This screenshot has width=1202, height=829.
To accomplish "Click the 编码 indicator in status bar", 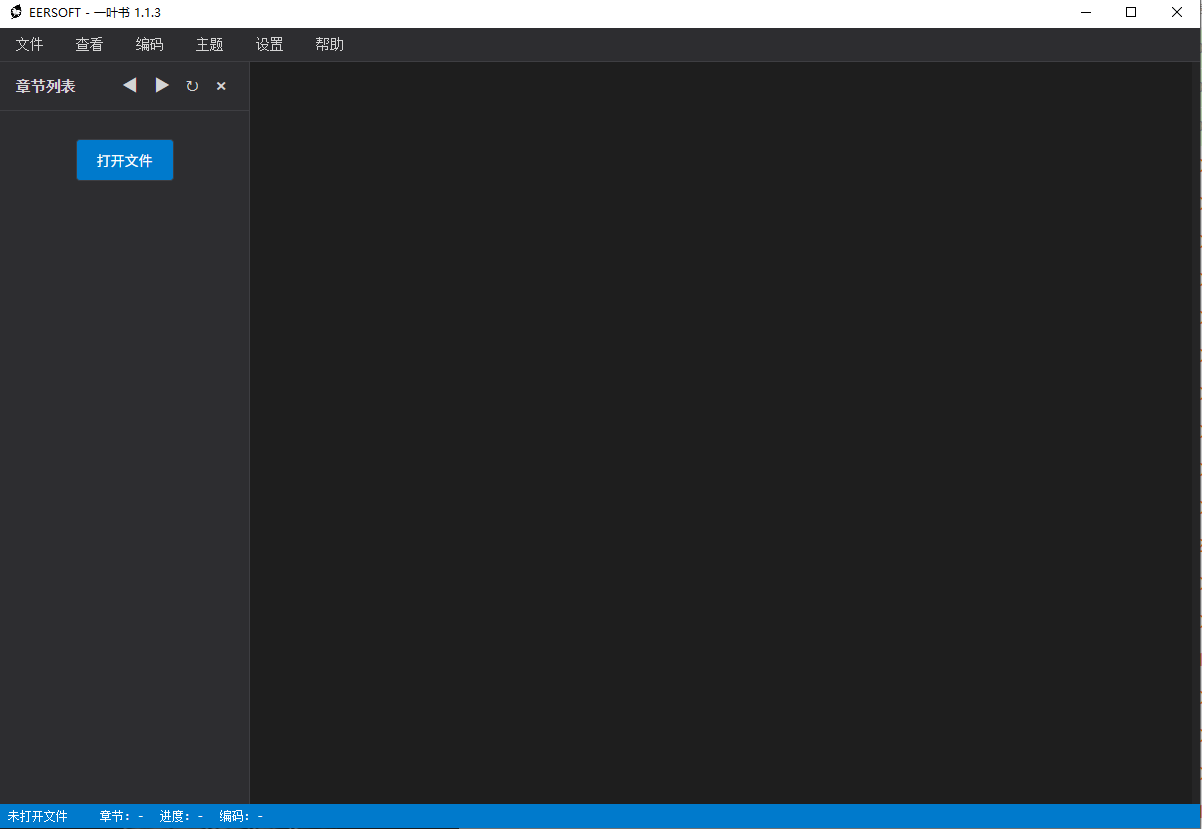I will coord(241,816).
